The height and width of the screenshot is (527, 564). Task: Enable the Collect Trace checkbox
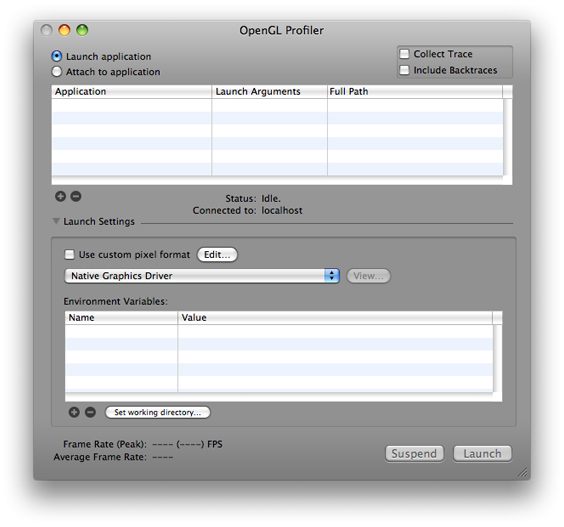click(405, 54)
